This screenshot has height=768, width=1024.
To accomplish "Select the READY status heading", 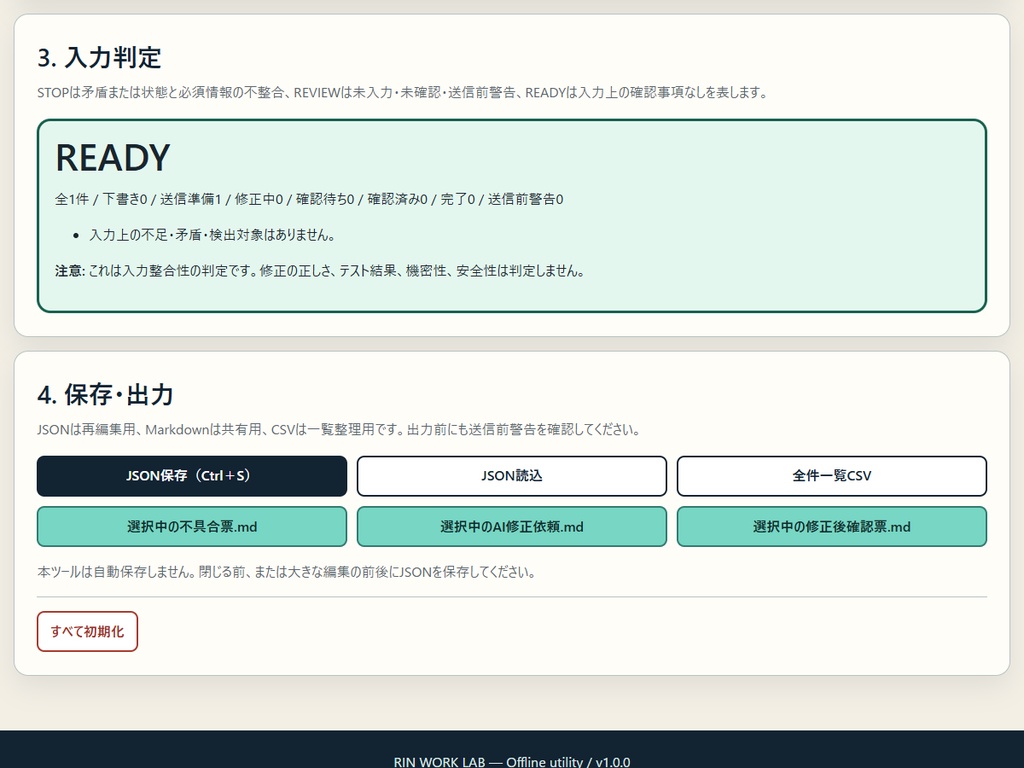I will 112,157.
